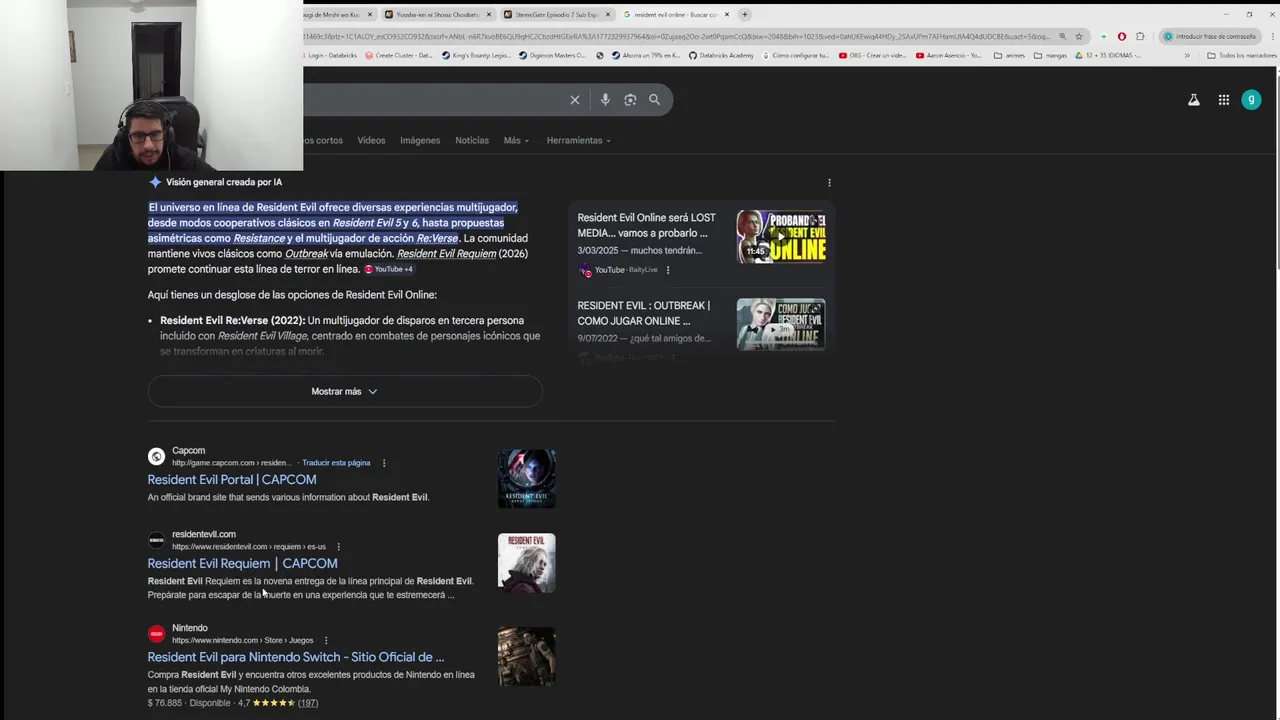Open the Resistance link in AI overview
This screenshot has width=1280, height=720.
[259, 239]
